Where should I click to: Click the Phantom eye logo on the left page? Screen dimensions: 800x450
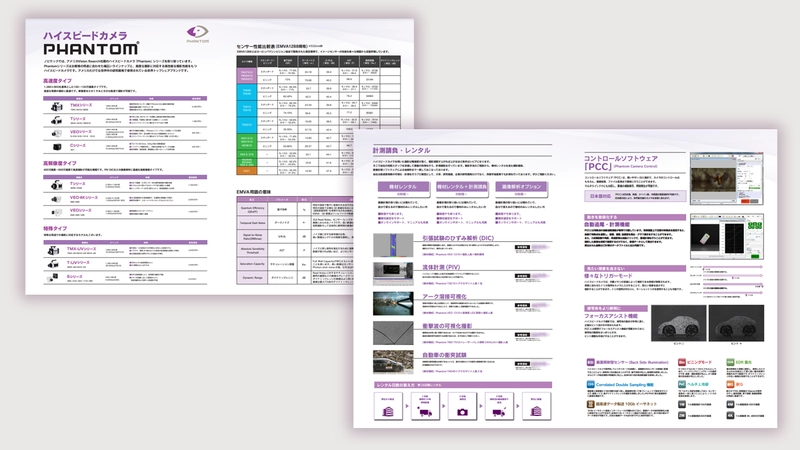pyautogui.click(x=197, y=32)
